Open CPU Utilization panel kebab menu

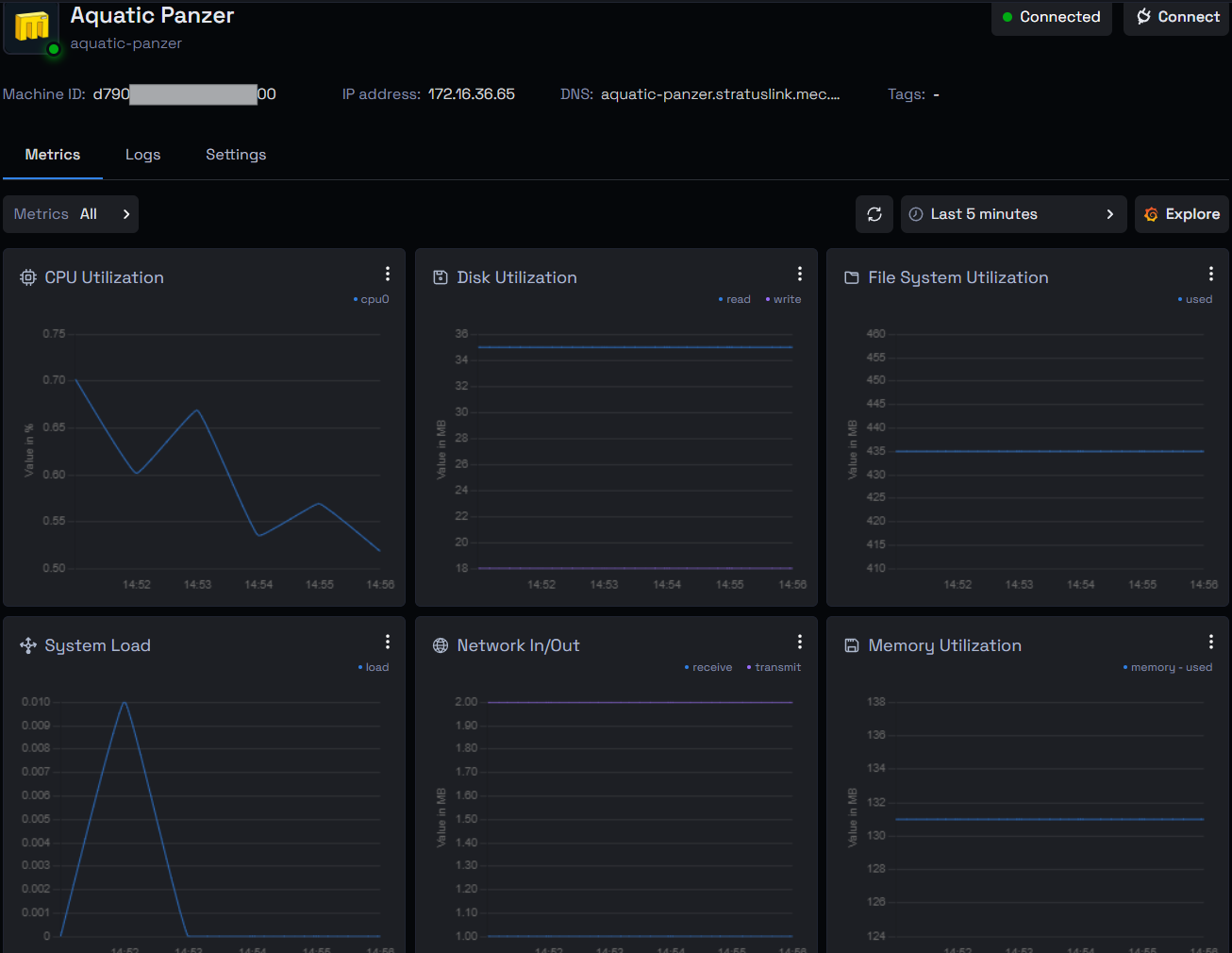tap(388, 274)
